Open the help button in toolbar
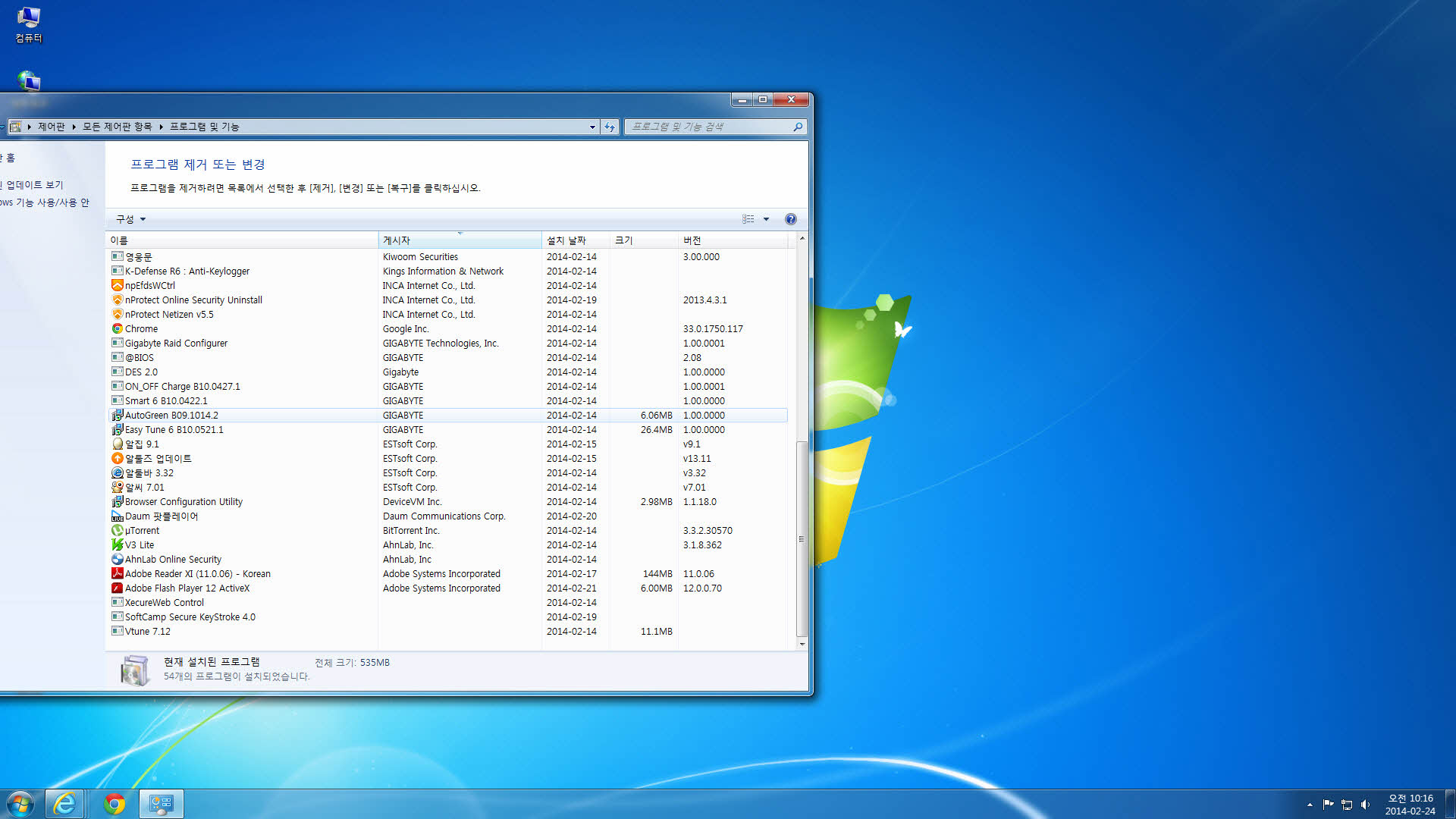Viewport: 1456px width, 819px height. click(x=791, y=219)
